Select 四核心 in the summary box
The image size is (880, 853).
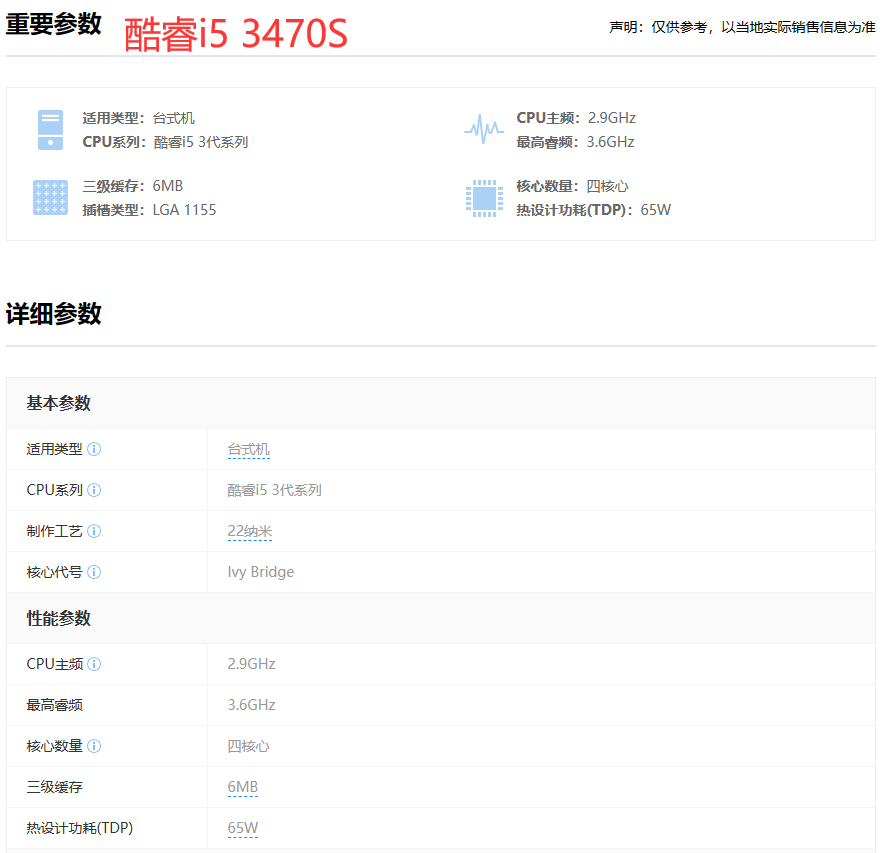pos(607,186)
